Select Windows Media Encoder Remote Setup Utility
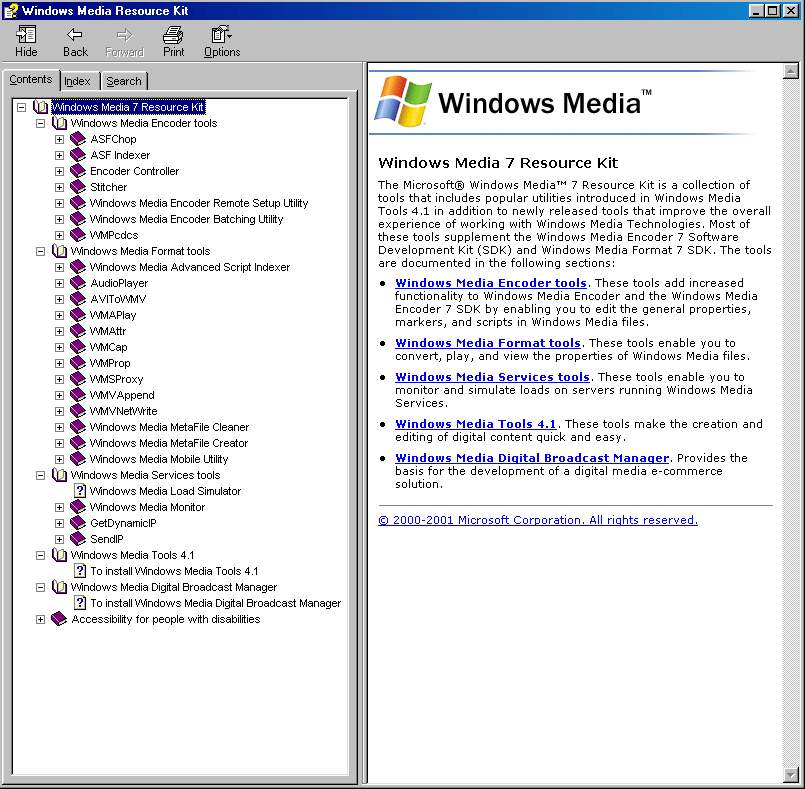This screenshot has width=805, height=789. click(199, 203)
